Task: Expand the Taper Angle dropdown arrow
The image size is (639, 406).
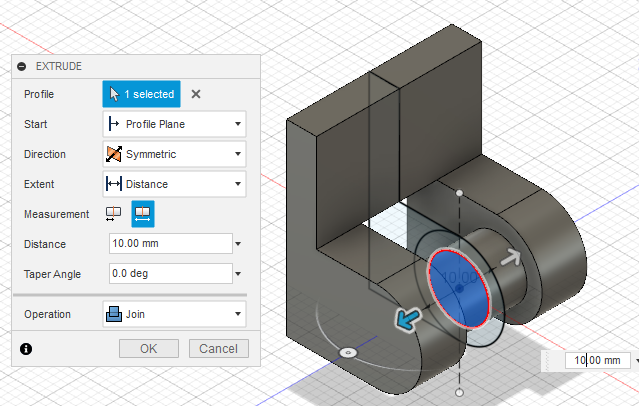Action: (238, 274)
